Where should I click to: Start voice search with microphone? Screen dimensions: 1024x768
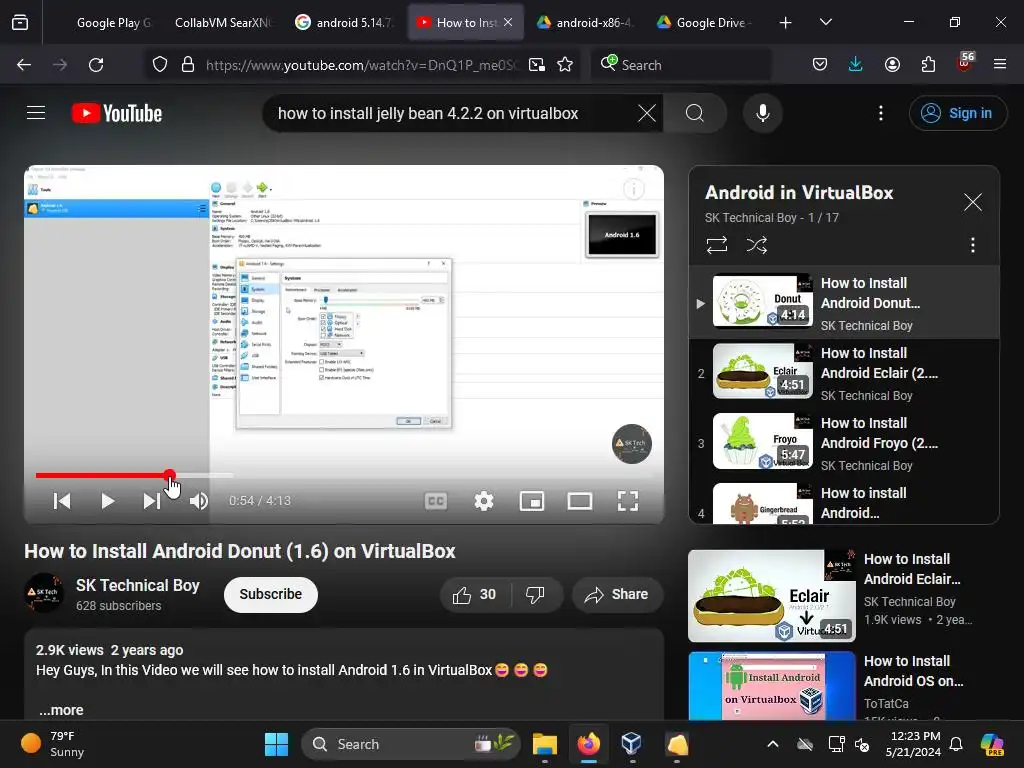(762, 113)
